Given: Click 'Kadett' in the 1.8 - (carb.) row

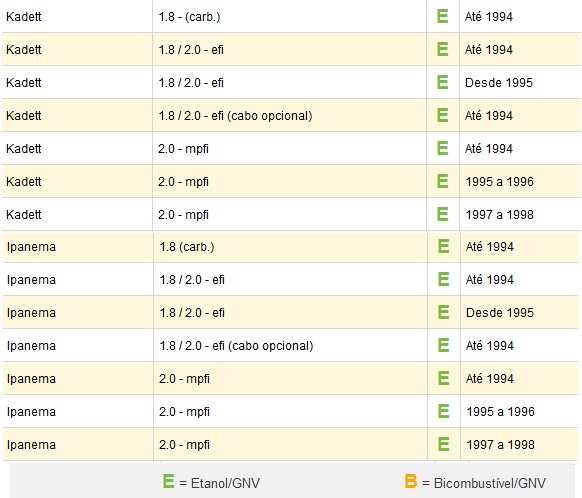Looking at the screenshot, I should tap(24, 17).
